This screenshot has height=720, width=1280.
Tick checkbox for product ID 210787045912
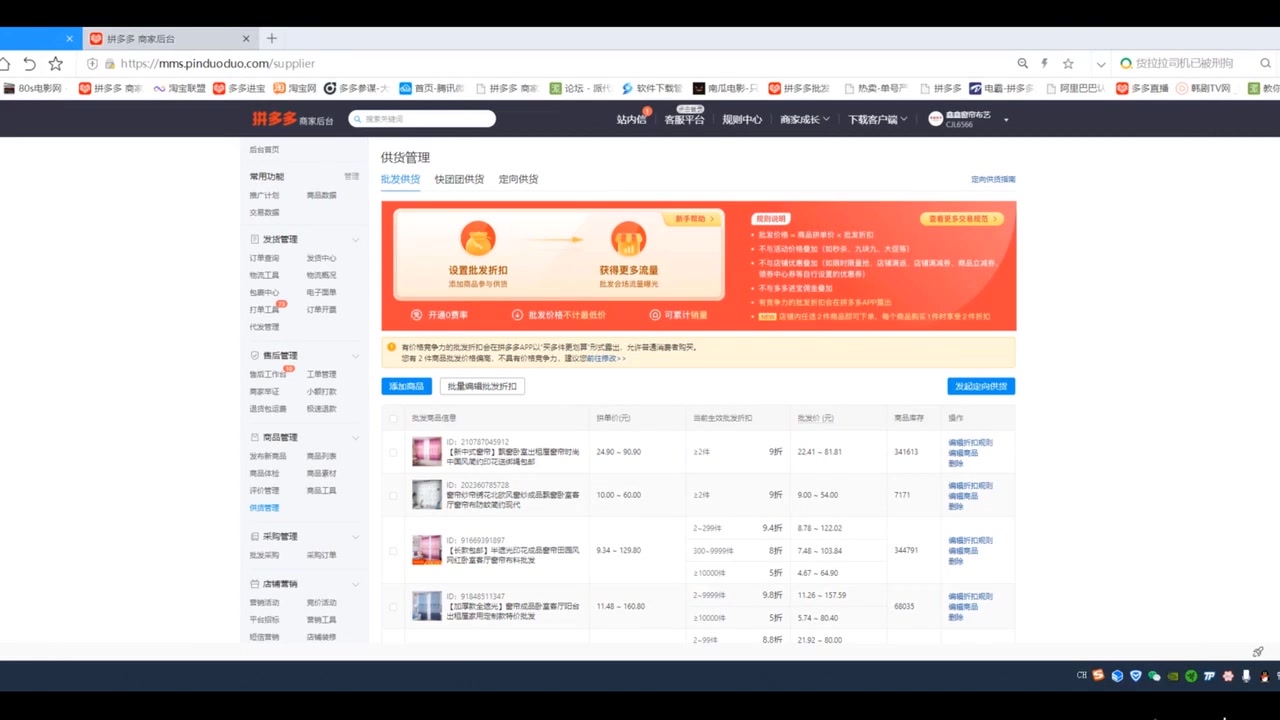(x=393, y=452)
